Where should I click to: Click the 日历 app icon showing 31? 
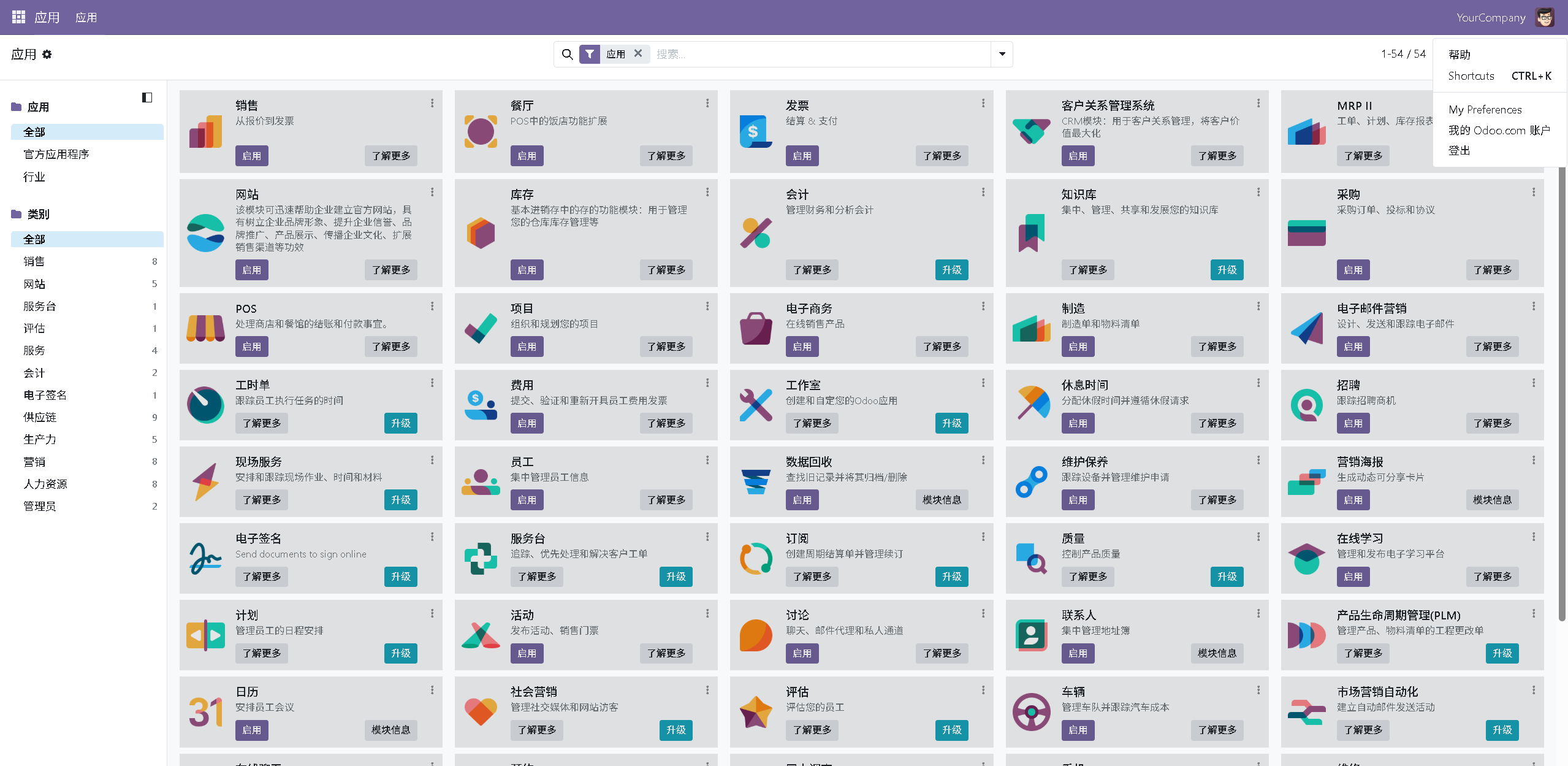(x=205, y=711)
